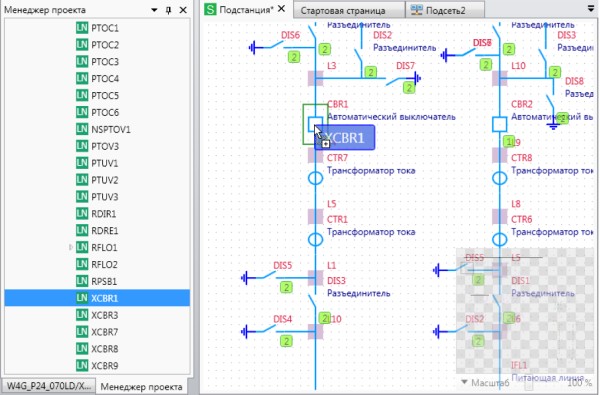The height and width of the screenshot is (395, 600).
Task: Select the CTR6 current transformer circle symbol
Action: (499, 239)
